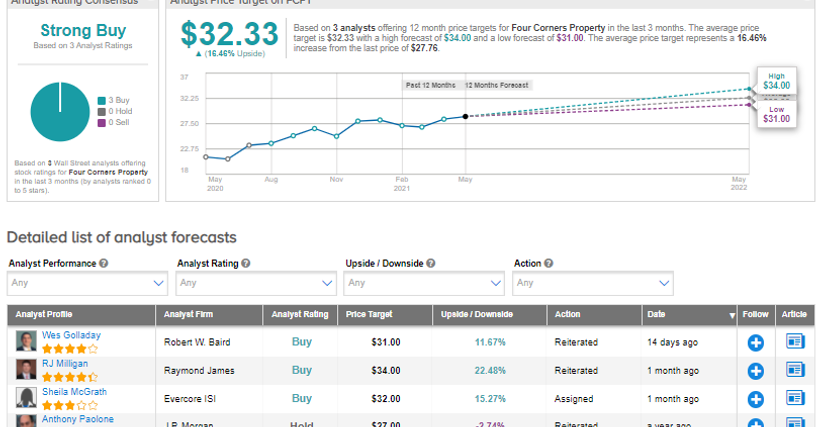Screen dimensions: 820x427
Task: Click gray Hold legend color swatch
Action: [101, 111]
